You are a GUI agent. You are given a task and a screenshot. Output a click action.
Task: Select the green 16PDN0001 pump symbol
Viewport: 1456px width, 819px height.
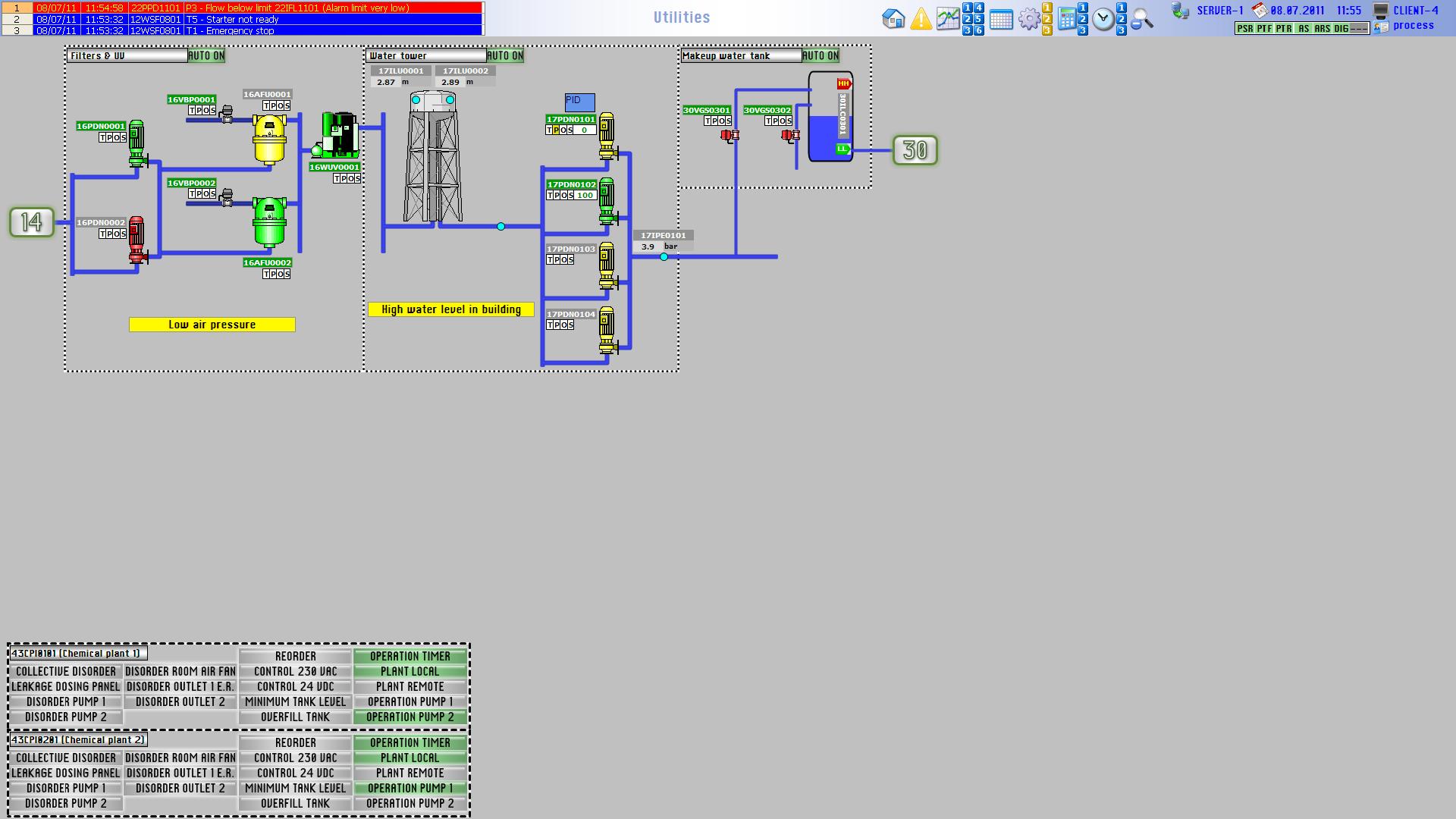136,143
